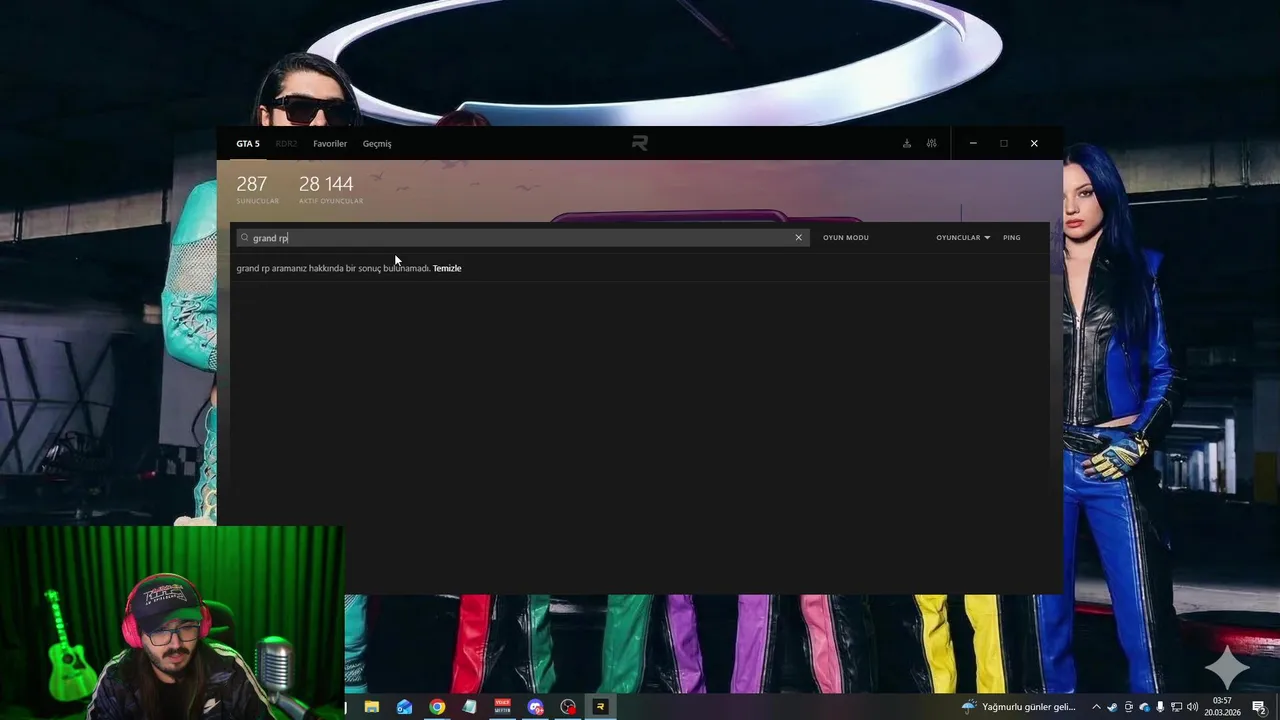
Task: Click the 287 SUNUCULAR counter
Action: [x=257, y=189]
